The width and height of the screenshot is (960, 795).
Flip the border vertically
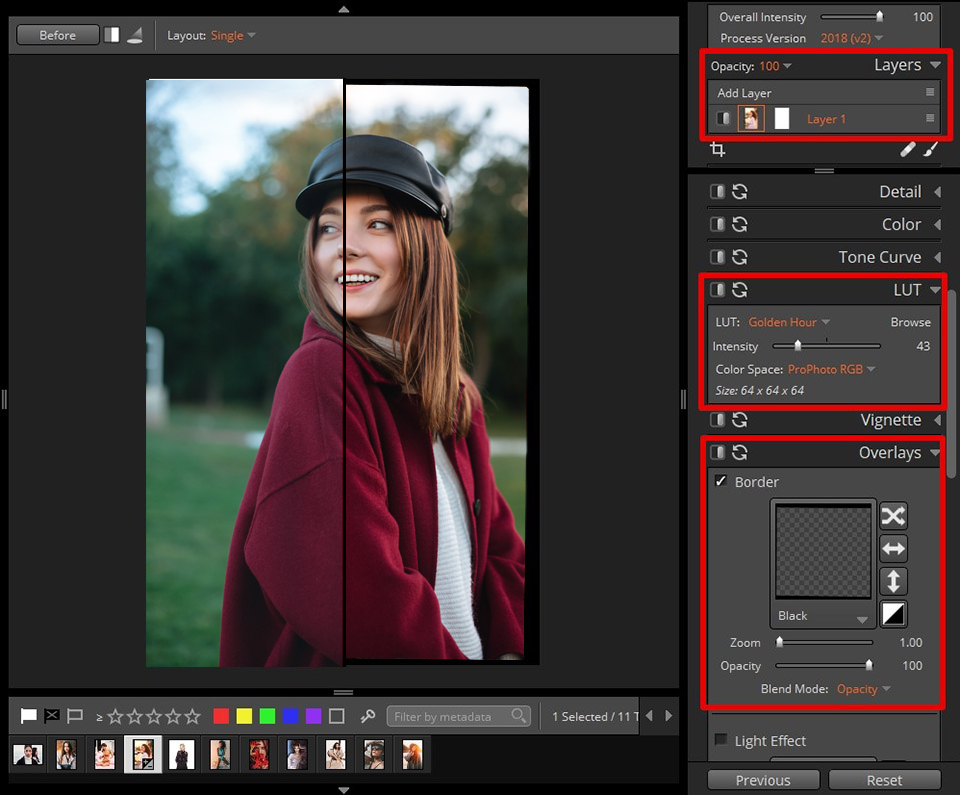pyautogui.click(x=893, y=581)
